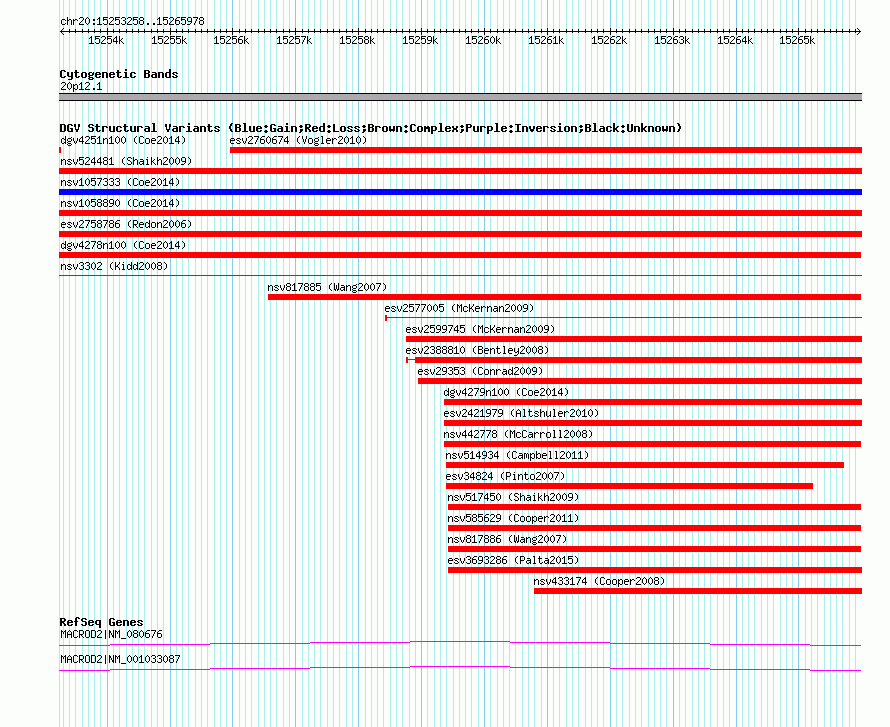The width and height of the screenshot is (890, 727).
Task: Click the red bar of nsv514934
Action: [645, 465]
